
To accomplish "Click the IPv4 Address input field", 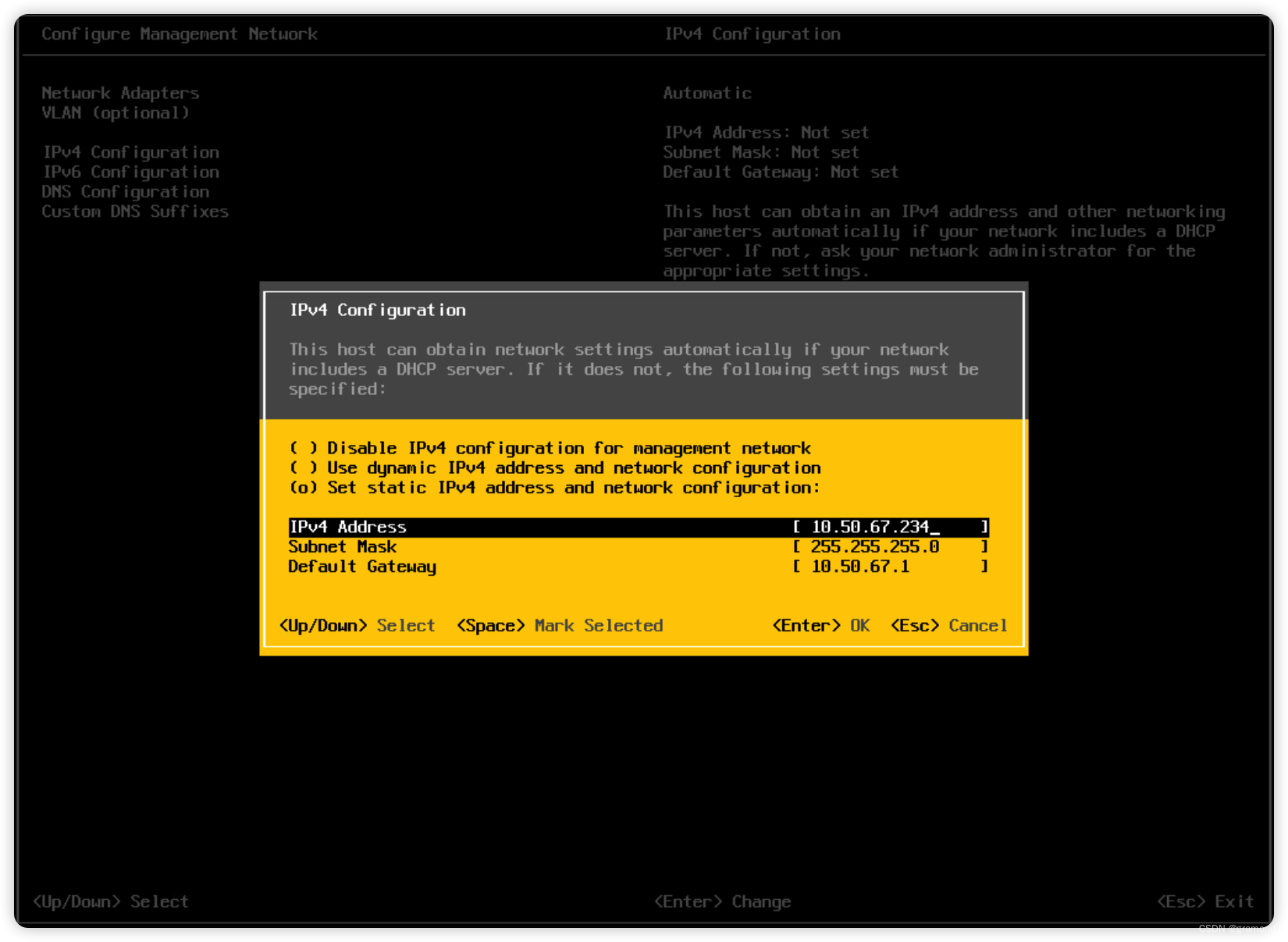I will pyautogui.click(x=890, y=527).
